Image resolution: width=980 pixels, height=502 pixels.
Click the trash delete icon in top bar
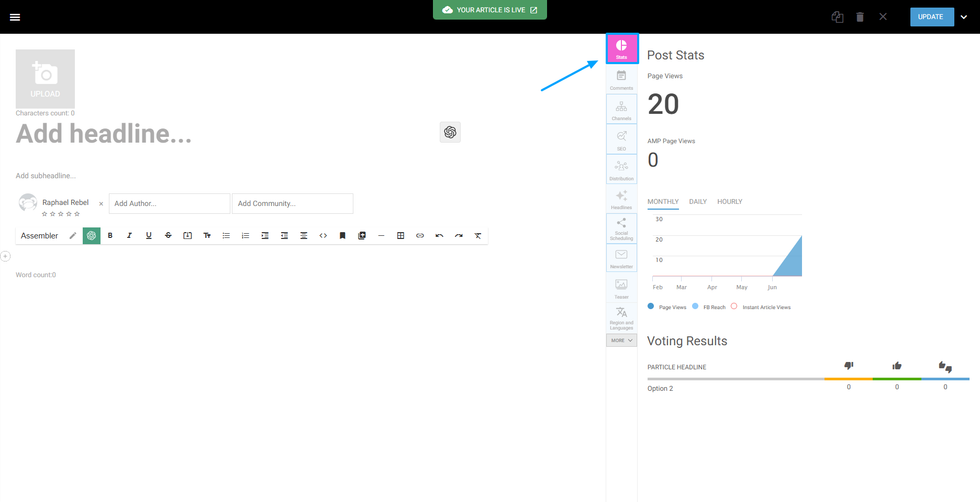tap(860, 17)
